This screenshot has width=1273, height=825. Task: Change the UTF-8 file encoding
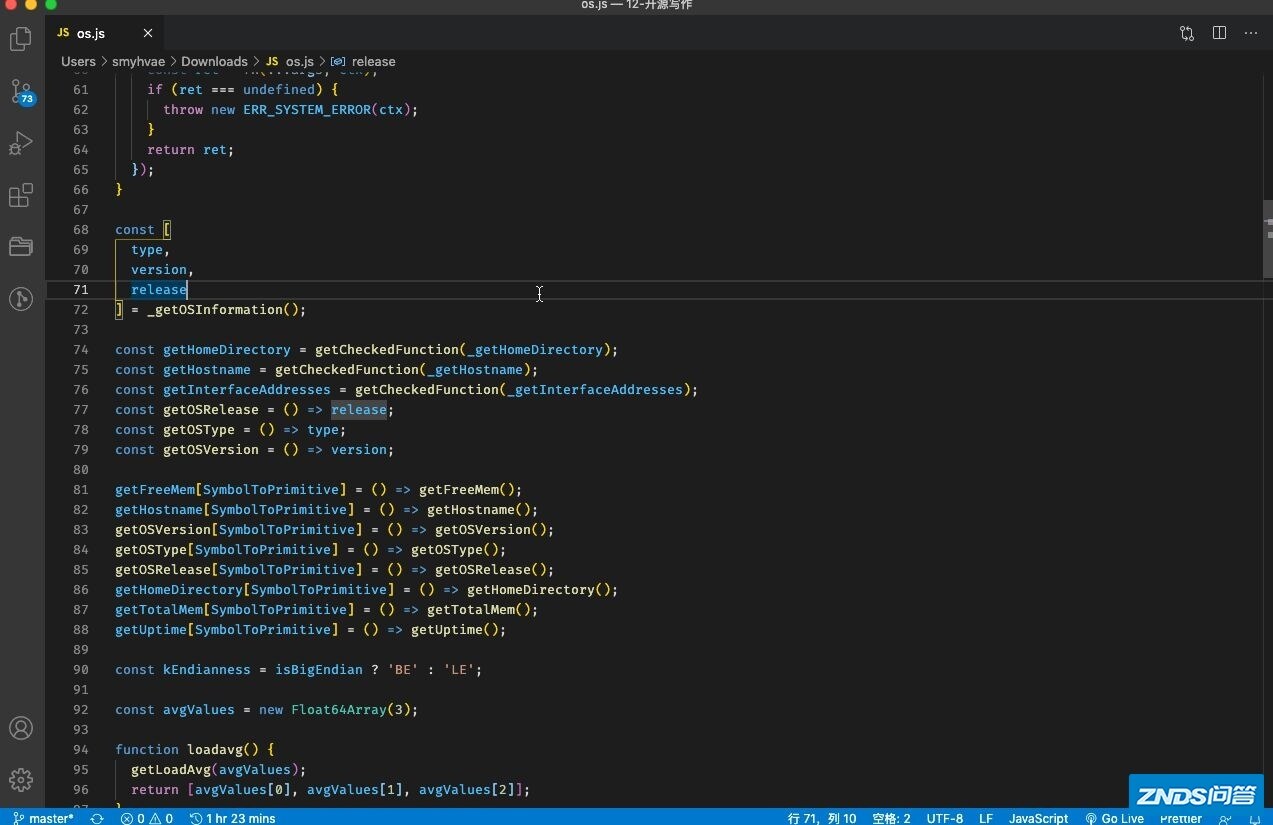click(945, 818)
